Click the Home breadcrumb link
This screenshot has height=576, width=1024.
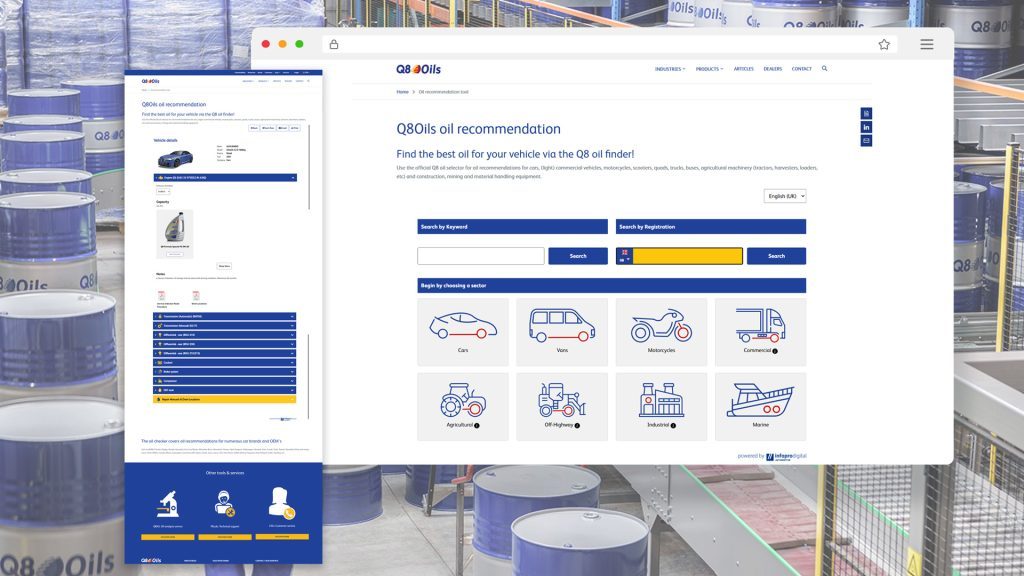[x=402, y=92]
